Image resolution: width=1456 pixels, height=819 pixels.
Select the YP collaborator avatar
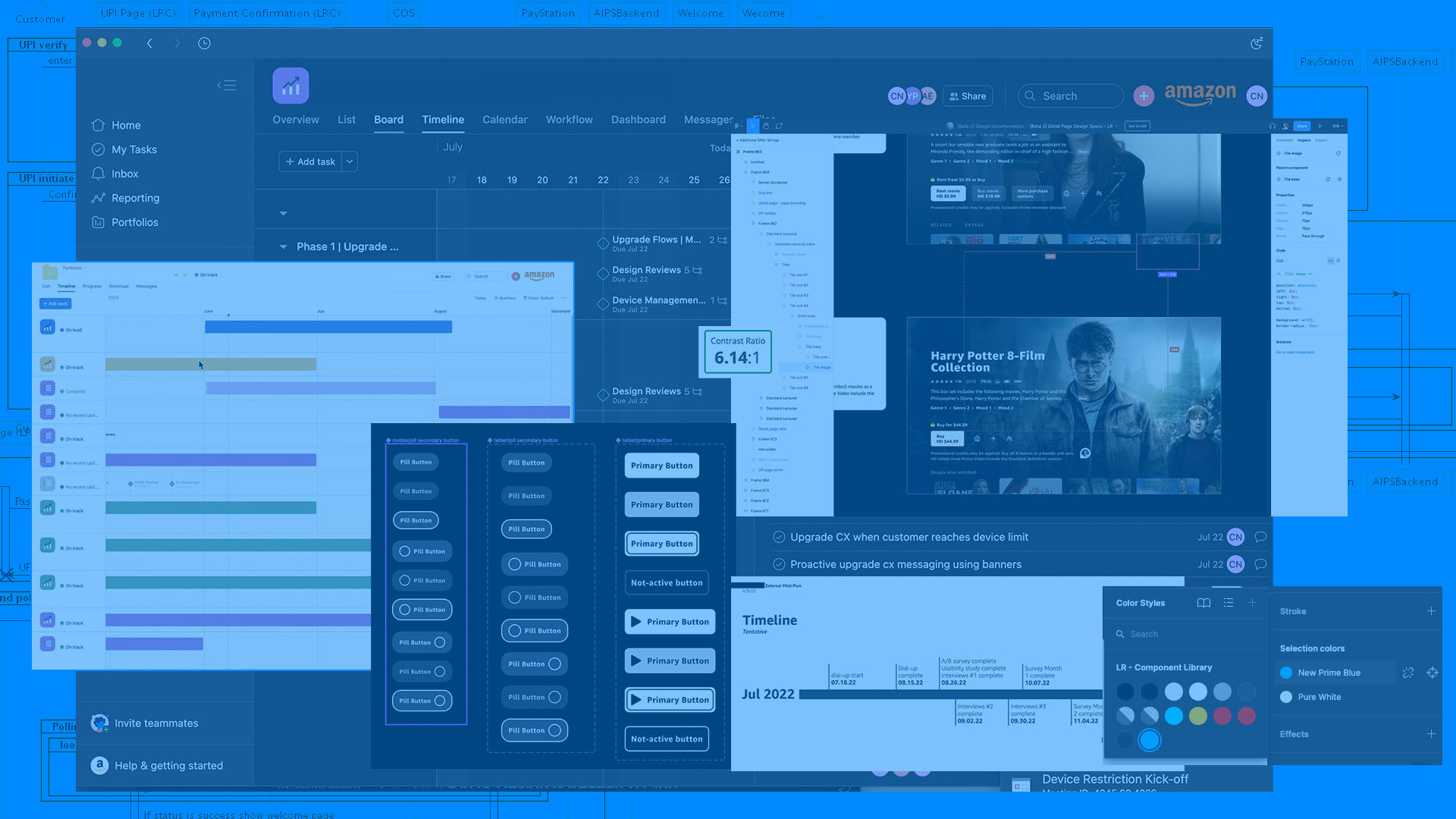pos(912,96)
